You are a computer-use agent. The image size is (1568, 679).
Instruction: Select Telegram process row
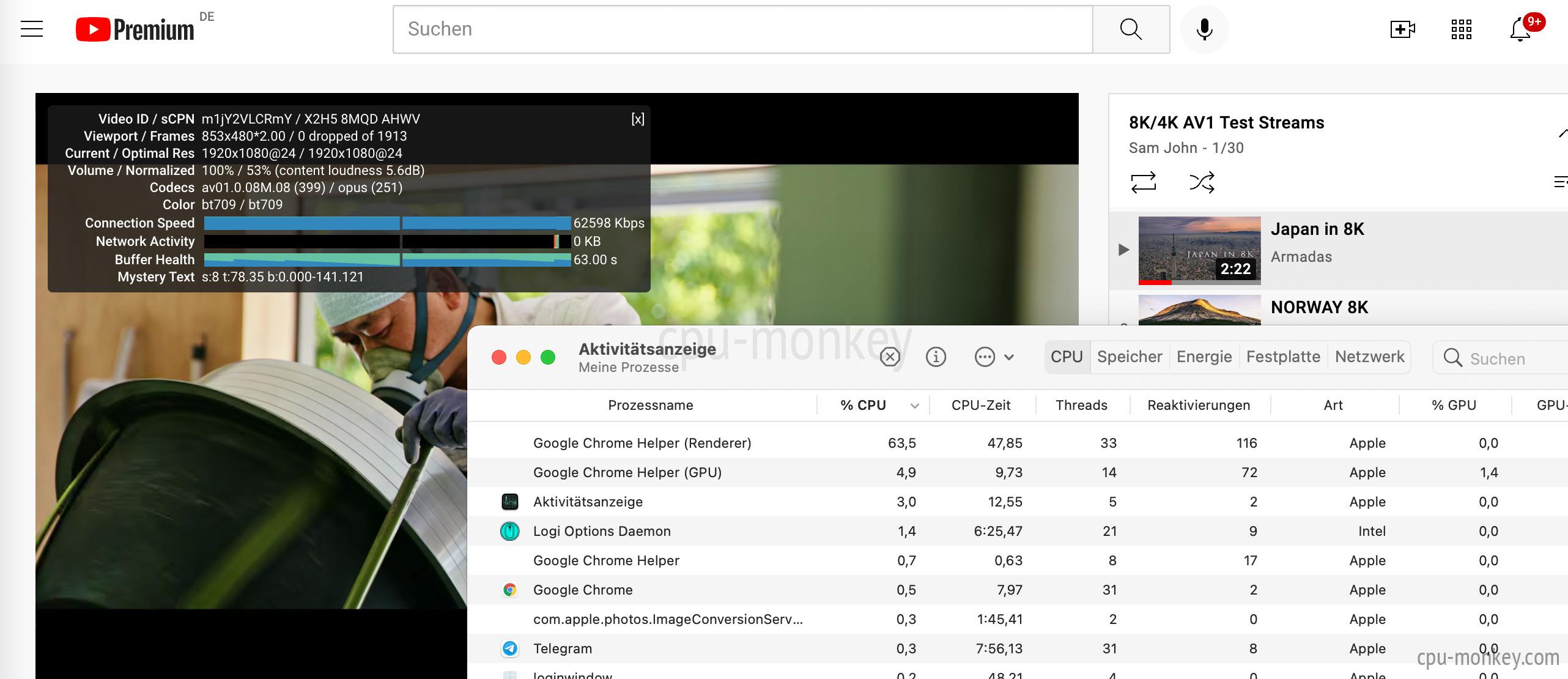pos(1018,648)
